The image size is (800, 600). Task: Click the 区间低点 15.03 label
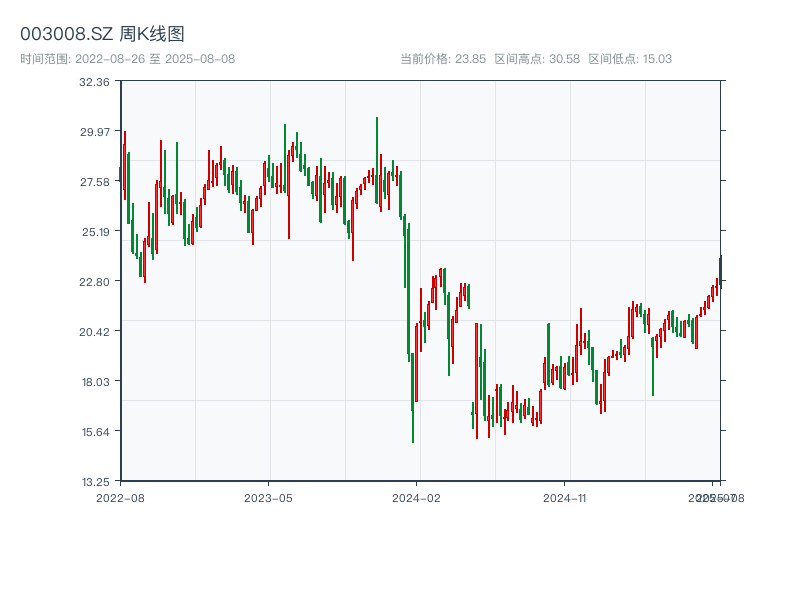click(630, 59)
